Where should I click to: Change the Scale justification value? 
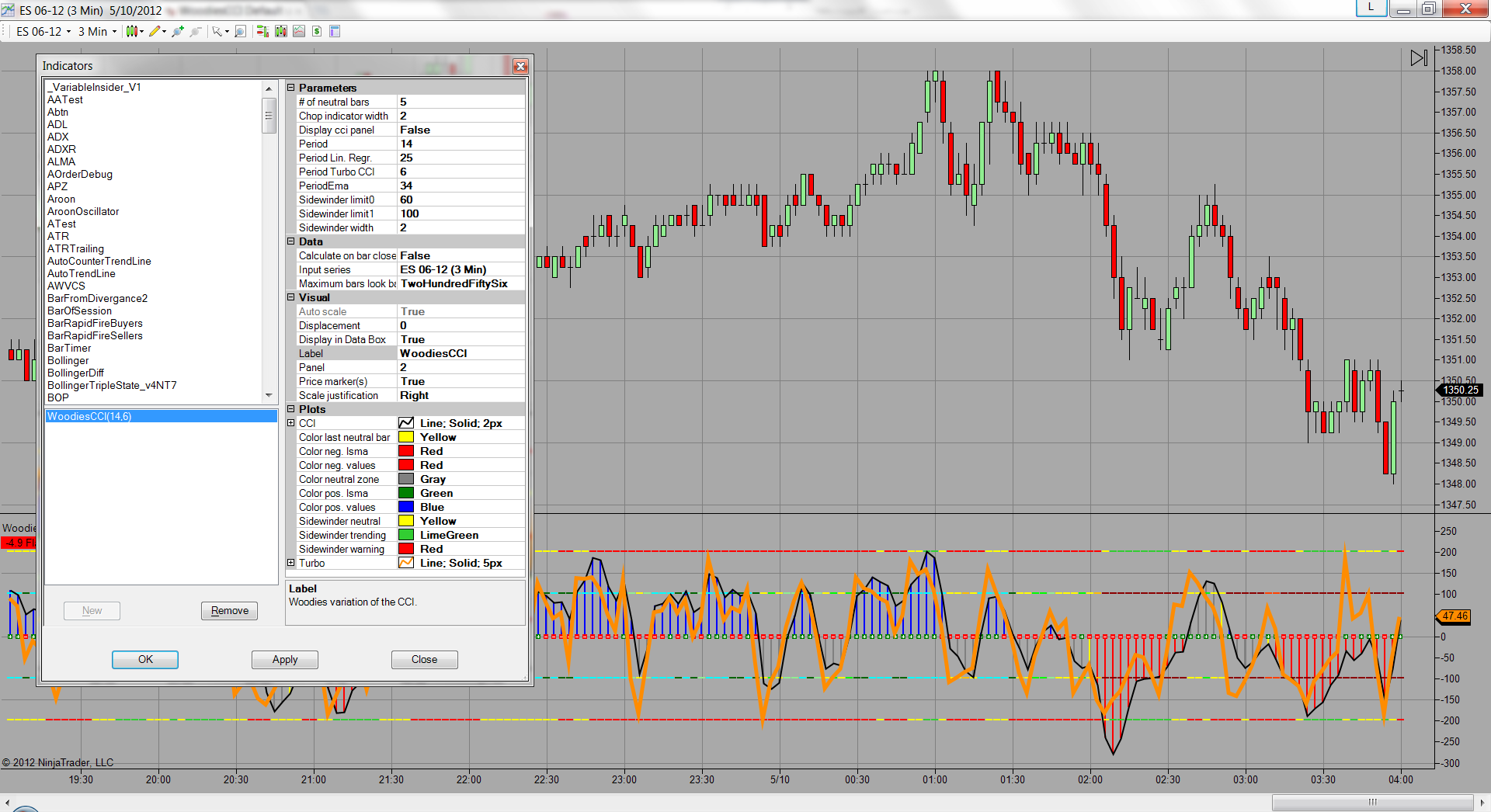(461, 395)
